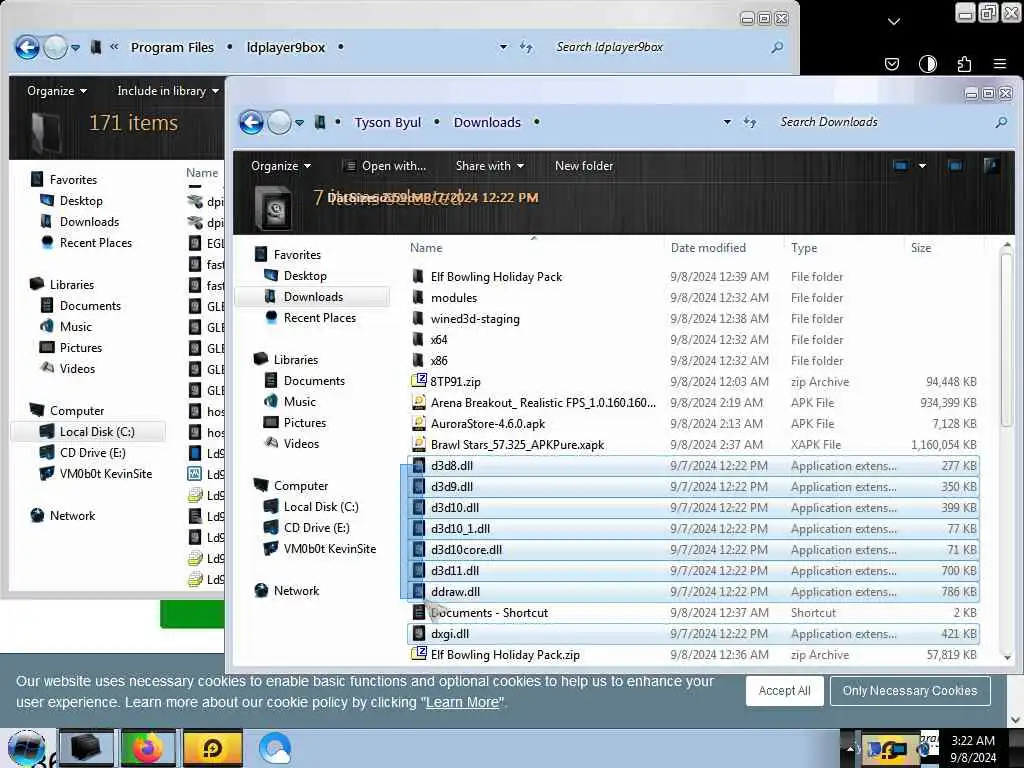The width and height of the screenshot is (1024, 768).
Task: Select Desktop in the ldplayer9box sidebar
Action: (x=81, y=200)
